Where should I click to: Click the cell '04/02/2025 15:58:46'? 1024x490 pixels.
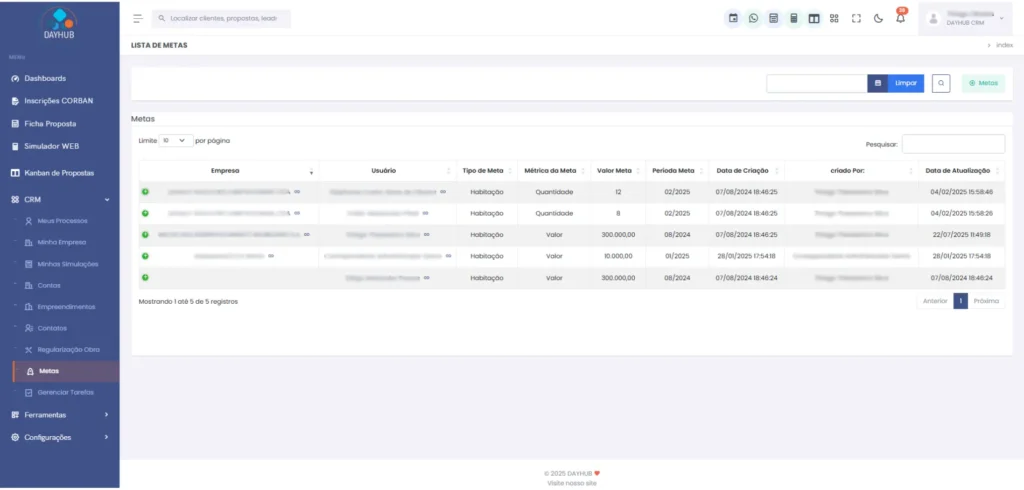(961, 192)
